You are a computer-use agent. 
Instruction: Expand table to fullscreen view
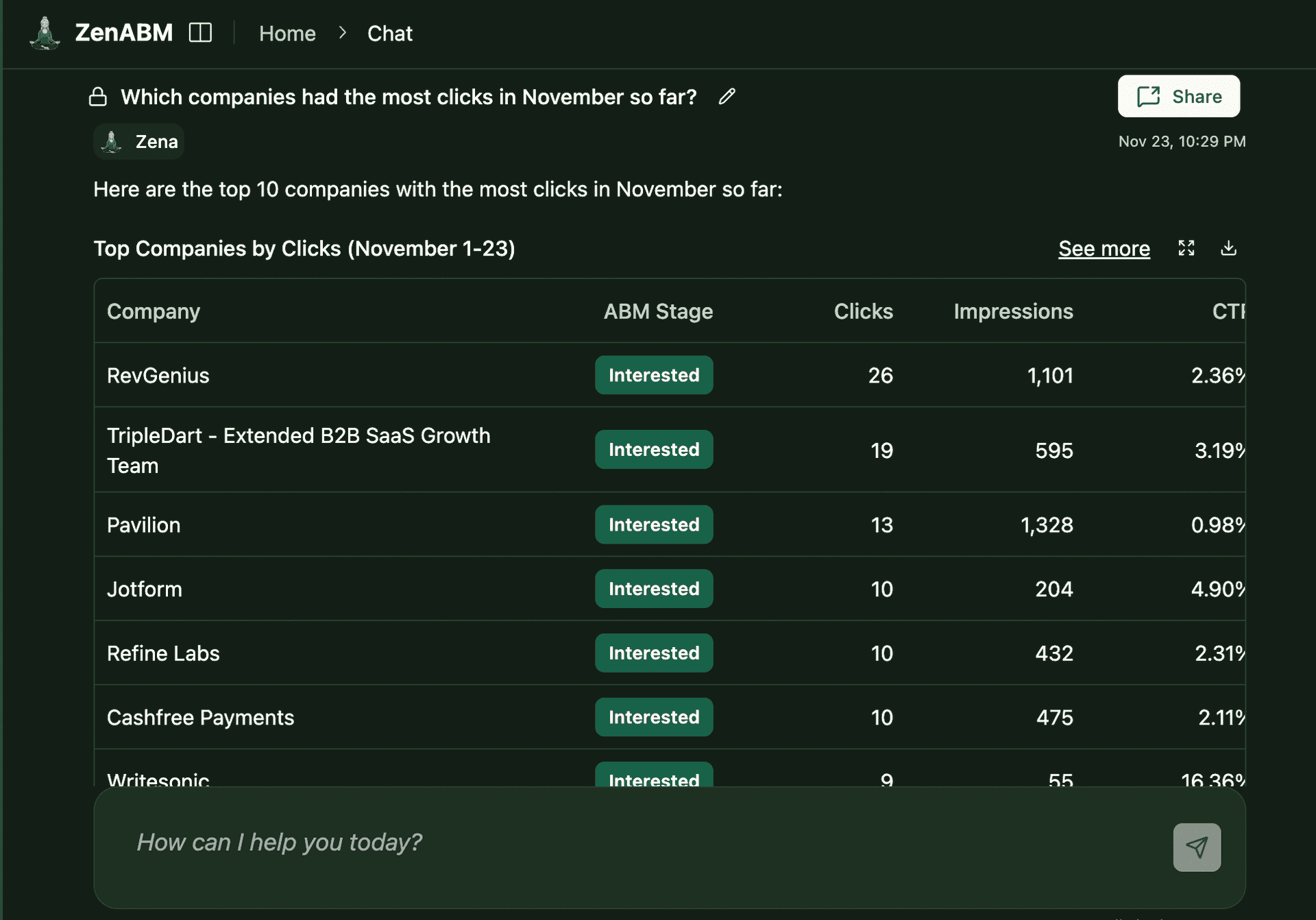[x=1186, y=248]
